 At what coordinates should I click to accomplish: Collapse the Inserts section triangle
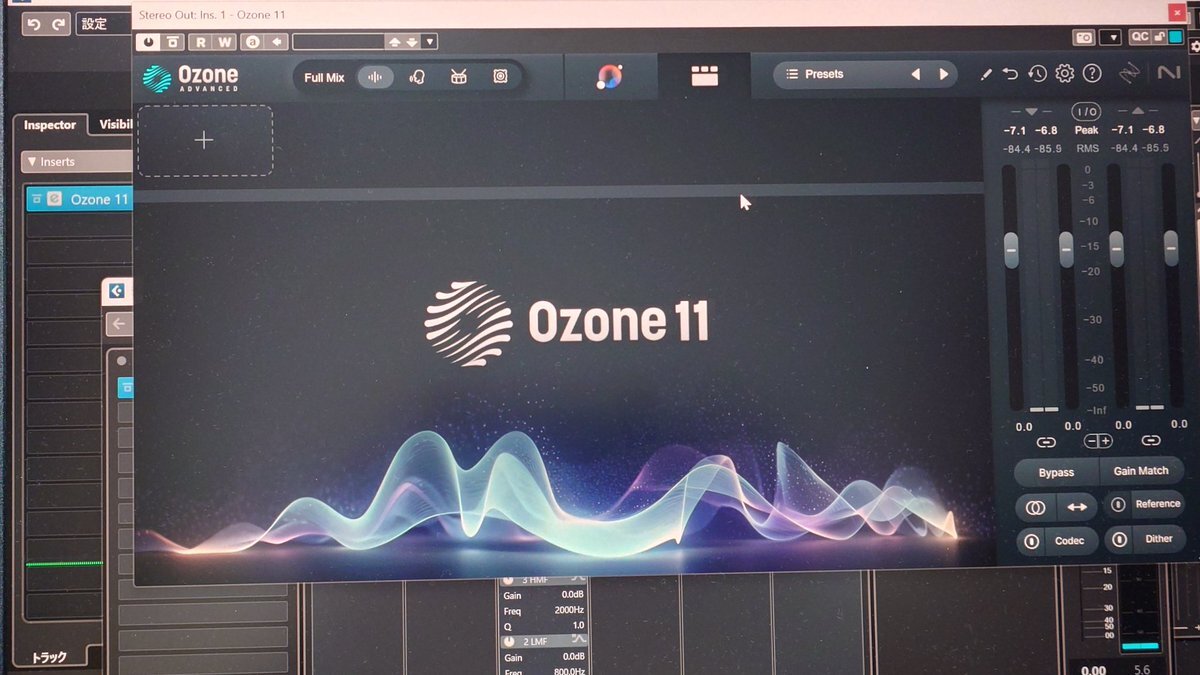tap(32, 162)
